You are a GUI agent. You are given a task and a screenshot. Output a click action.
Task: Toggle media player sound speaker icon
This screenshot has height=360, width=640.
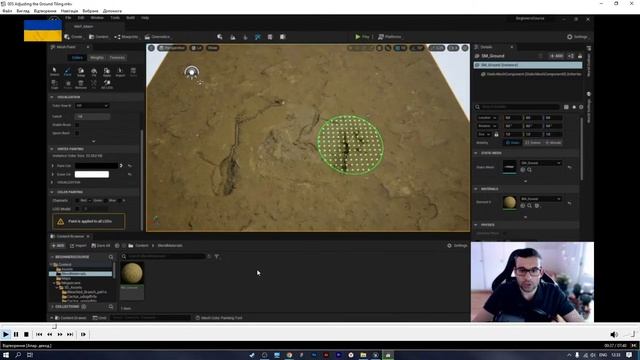point(613,334)
